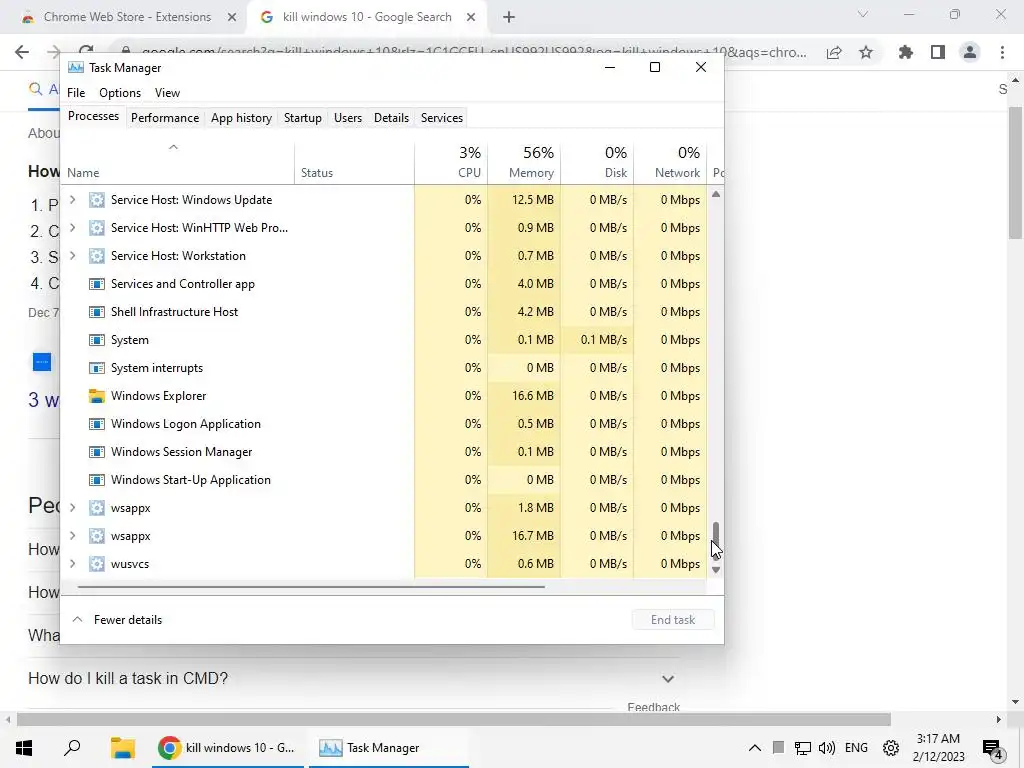The height and width of the screenshot is (768, 1024).
Task: Open the File menu in Task Manager
Action: tap(76, 93)
